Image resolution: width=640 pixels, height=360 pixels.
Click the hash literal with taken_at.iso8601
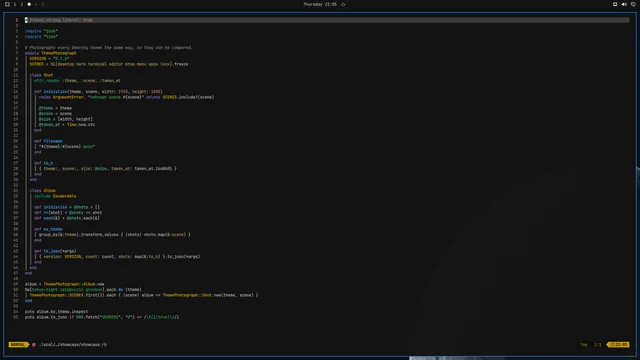pos(108,169)
